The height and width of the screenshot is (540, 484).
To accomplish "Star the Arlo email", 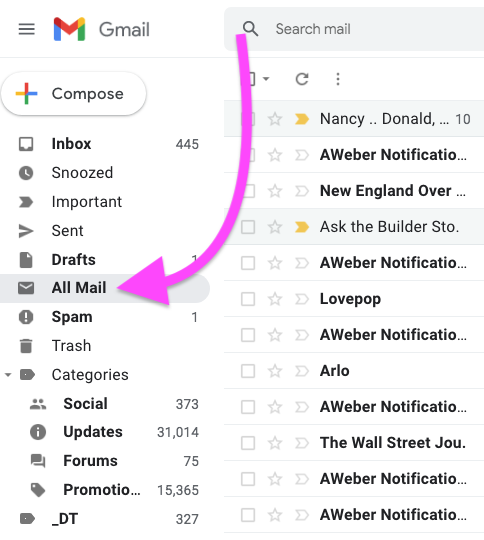I will click(x=275, y=371).
